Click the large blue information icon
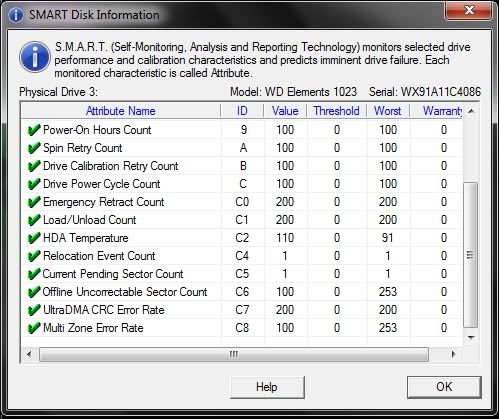This screenshot has width=499, height=419. click(35, 57)
